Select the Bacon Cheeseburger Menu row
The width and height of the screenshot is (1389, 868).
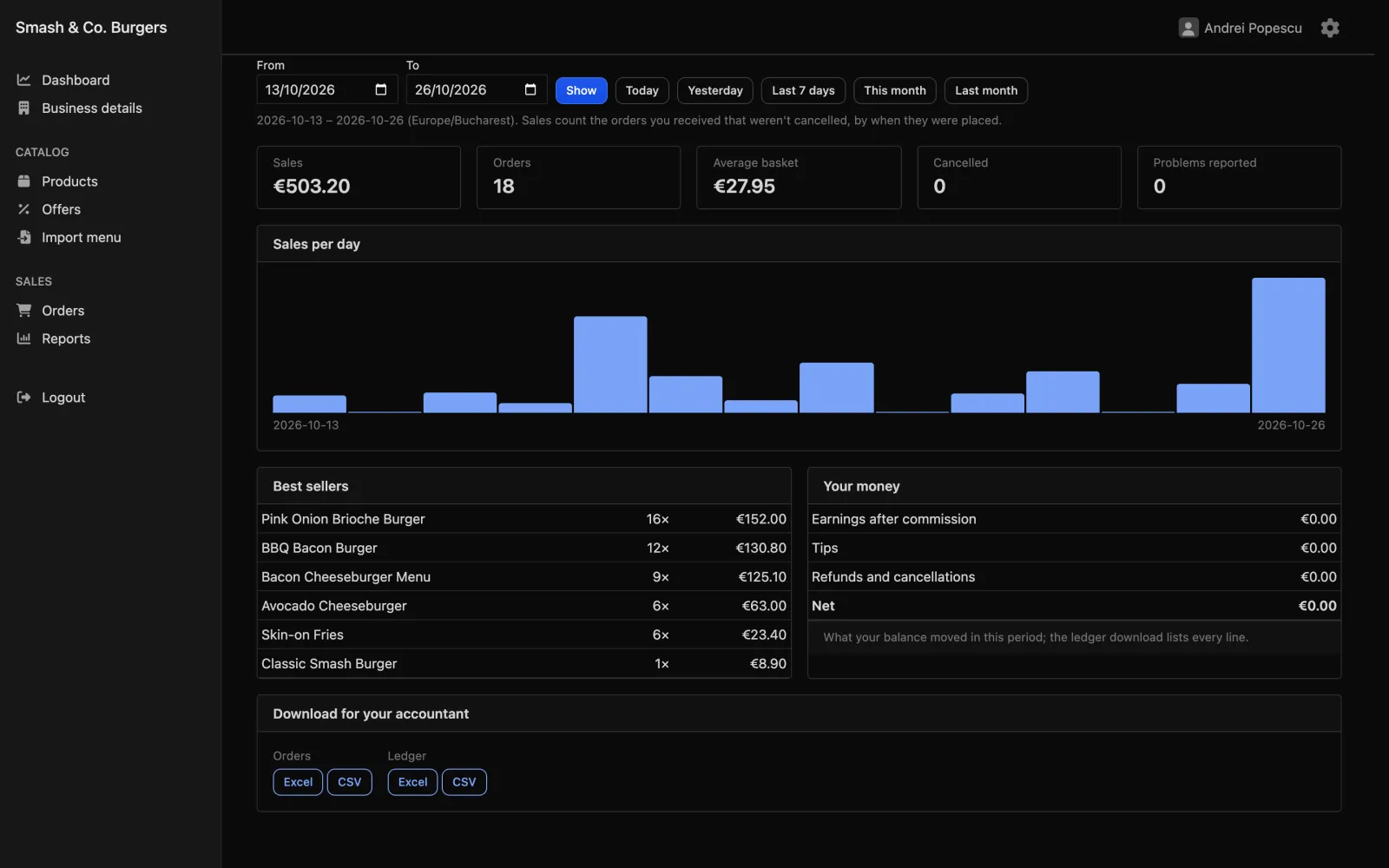click(523, 577)
